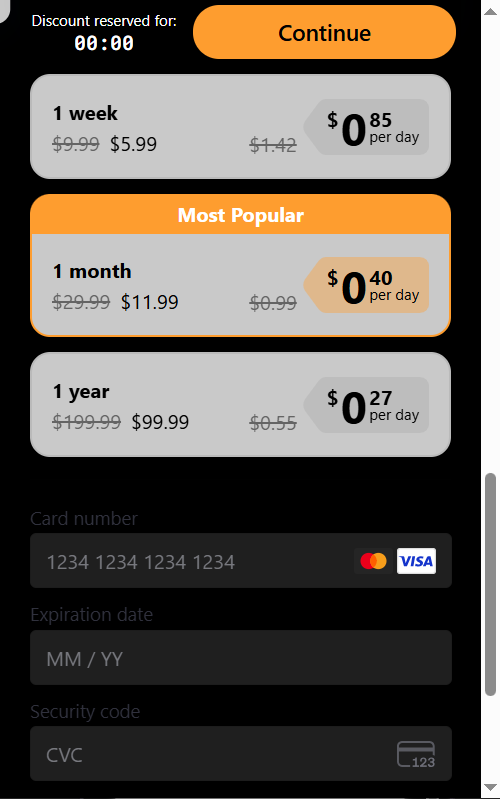The image size is (500, 799).
Task: Click the discount countdown timer
Action: (104, 43)
